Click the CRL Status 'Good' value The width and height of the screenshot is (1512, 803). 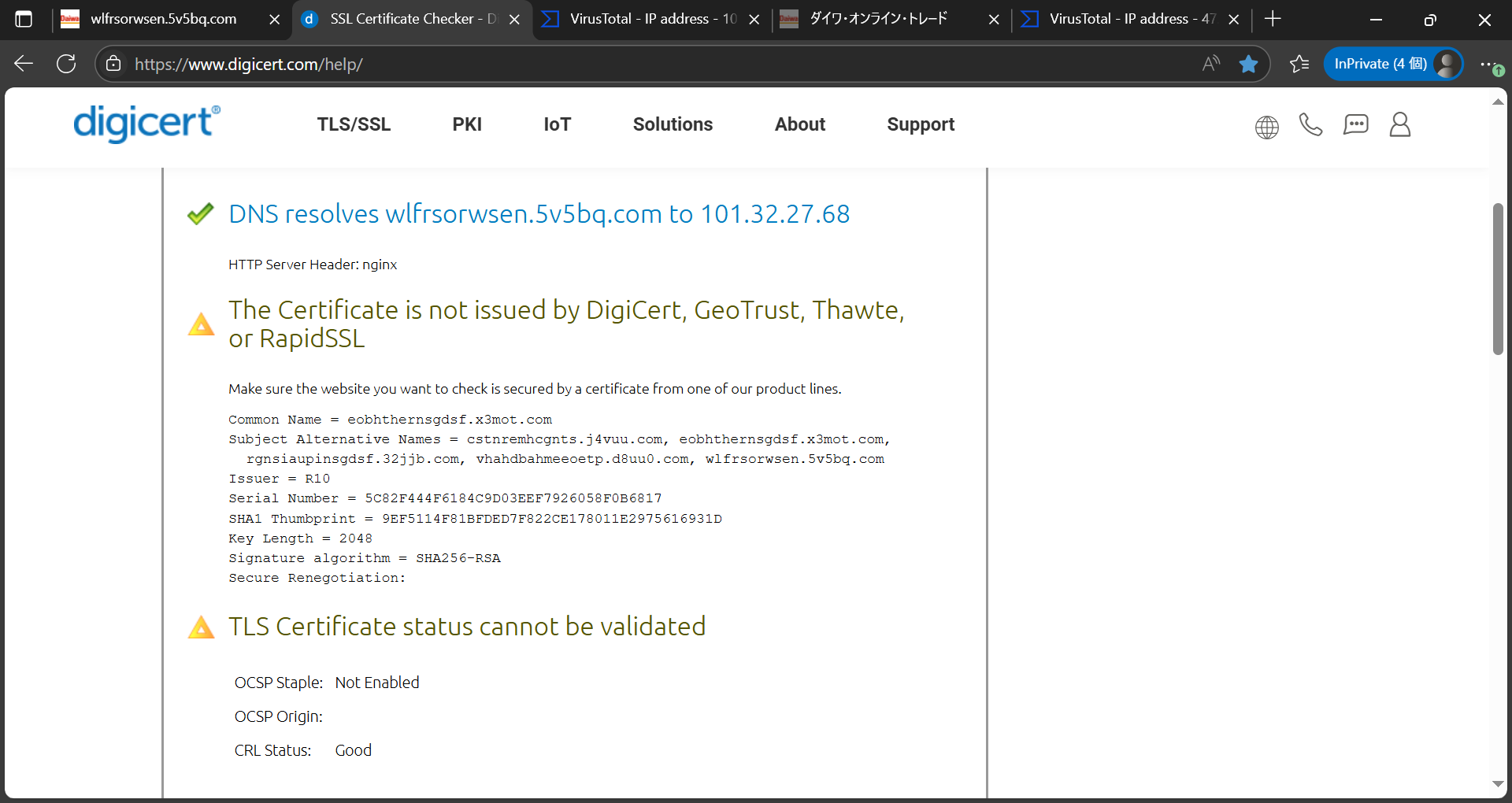(353, 750)
